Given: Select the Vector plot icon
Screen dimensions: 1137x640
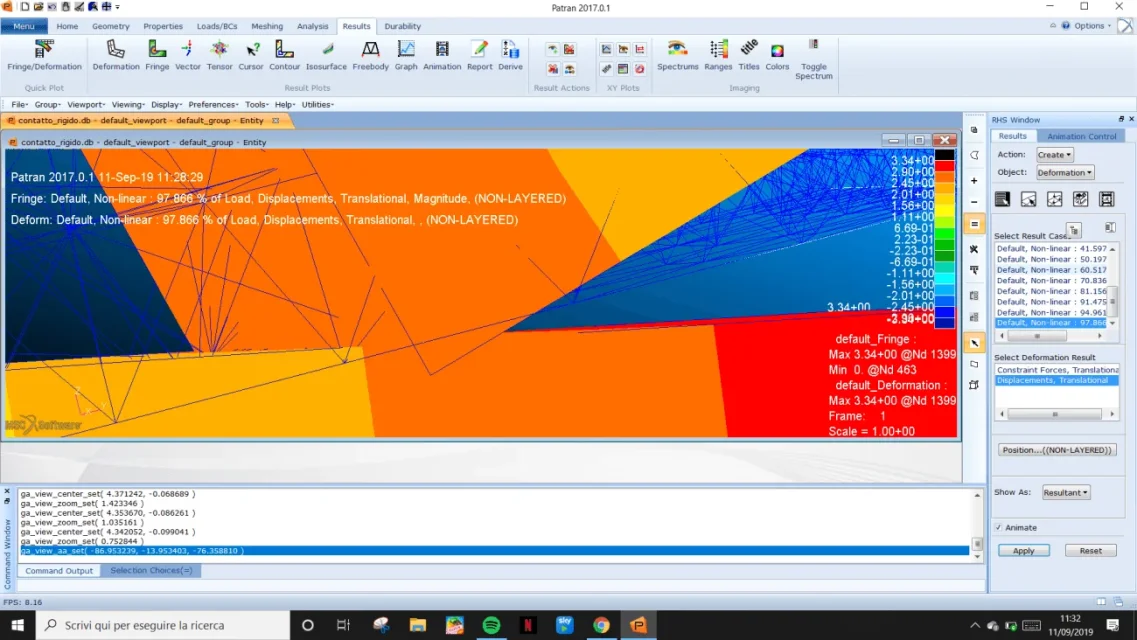Looking at the screenshot, I should pyautogui.click(x=187, y=56).
